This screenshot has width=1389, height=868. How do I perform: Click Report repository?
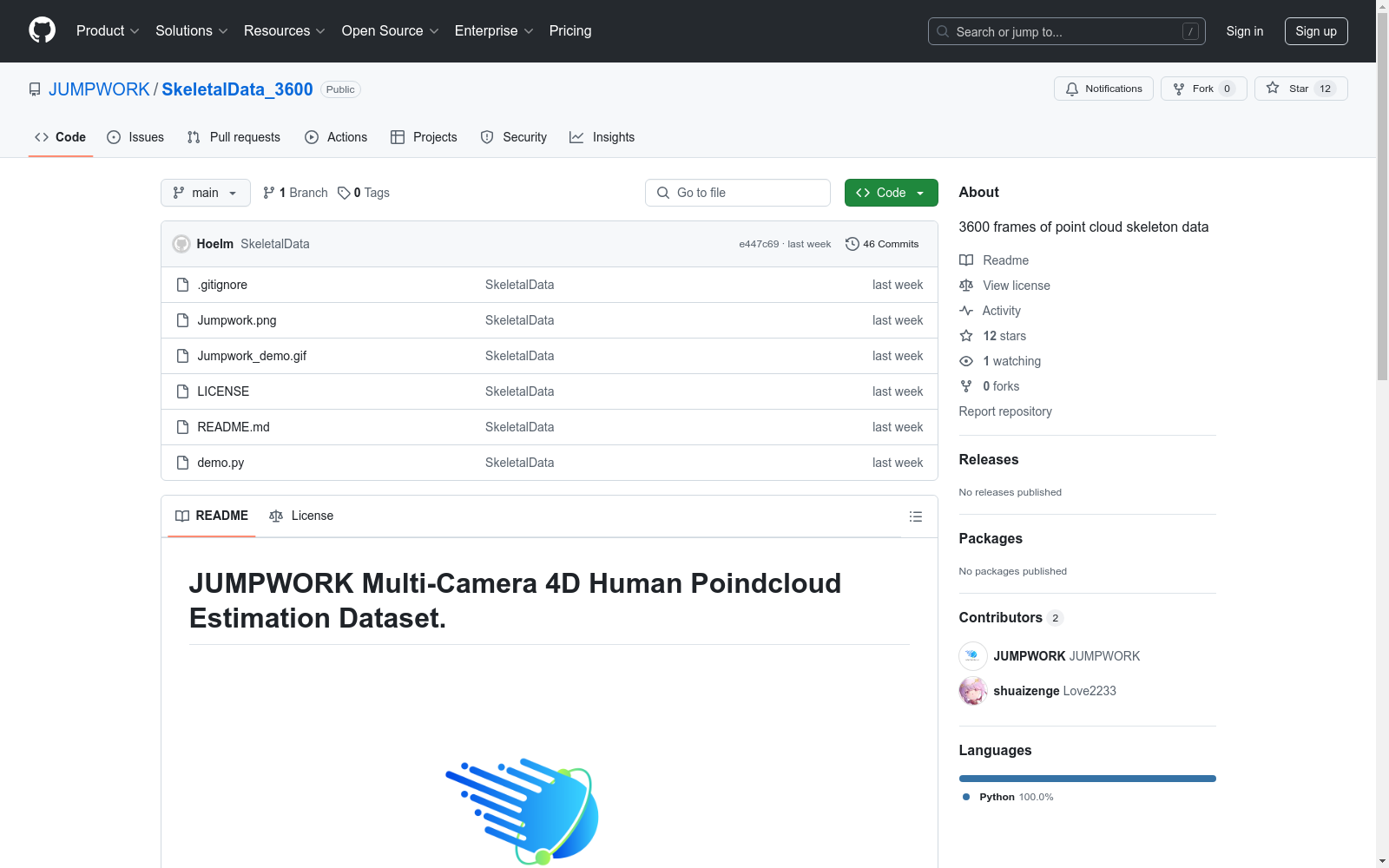(1005, 411)
